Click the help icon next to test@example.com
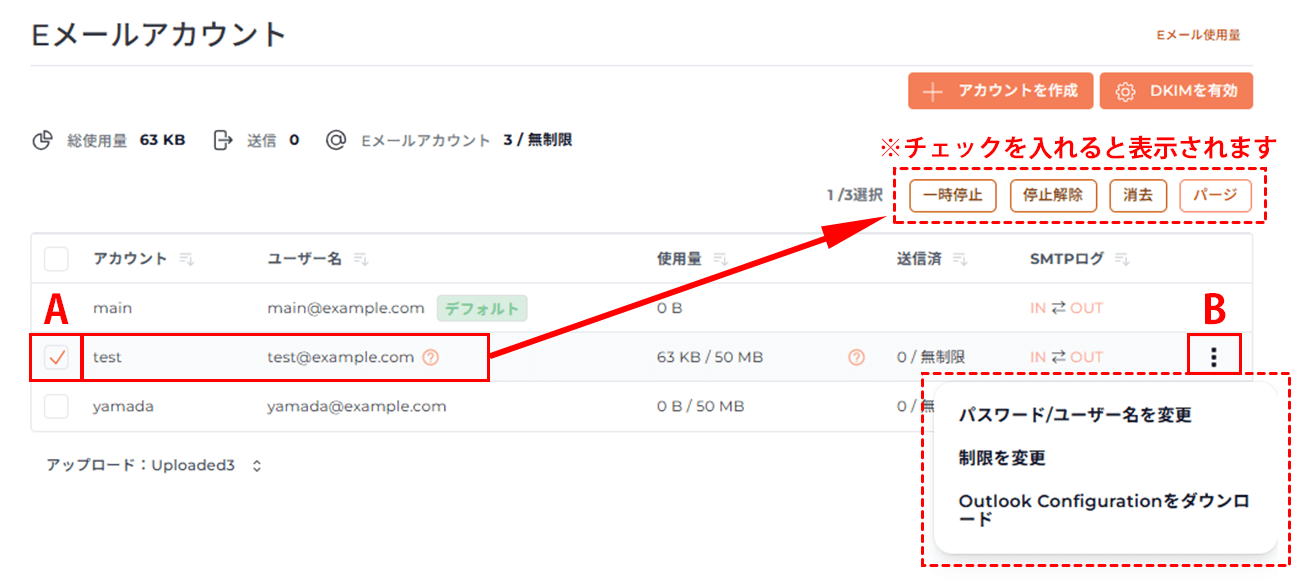 click(430, 357)
